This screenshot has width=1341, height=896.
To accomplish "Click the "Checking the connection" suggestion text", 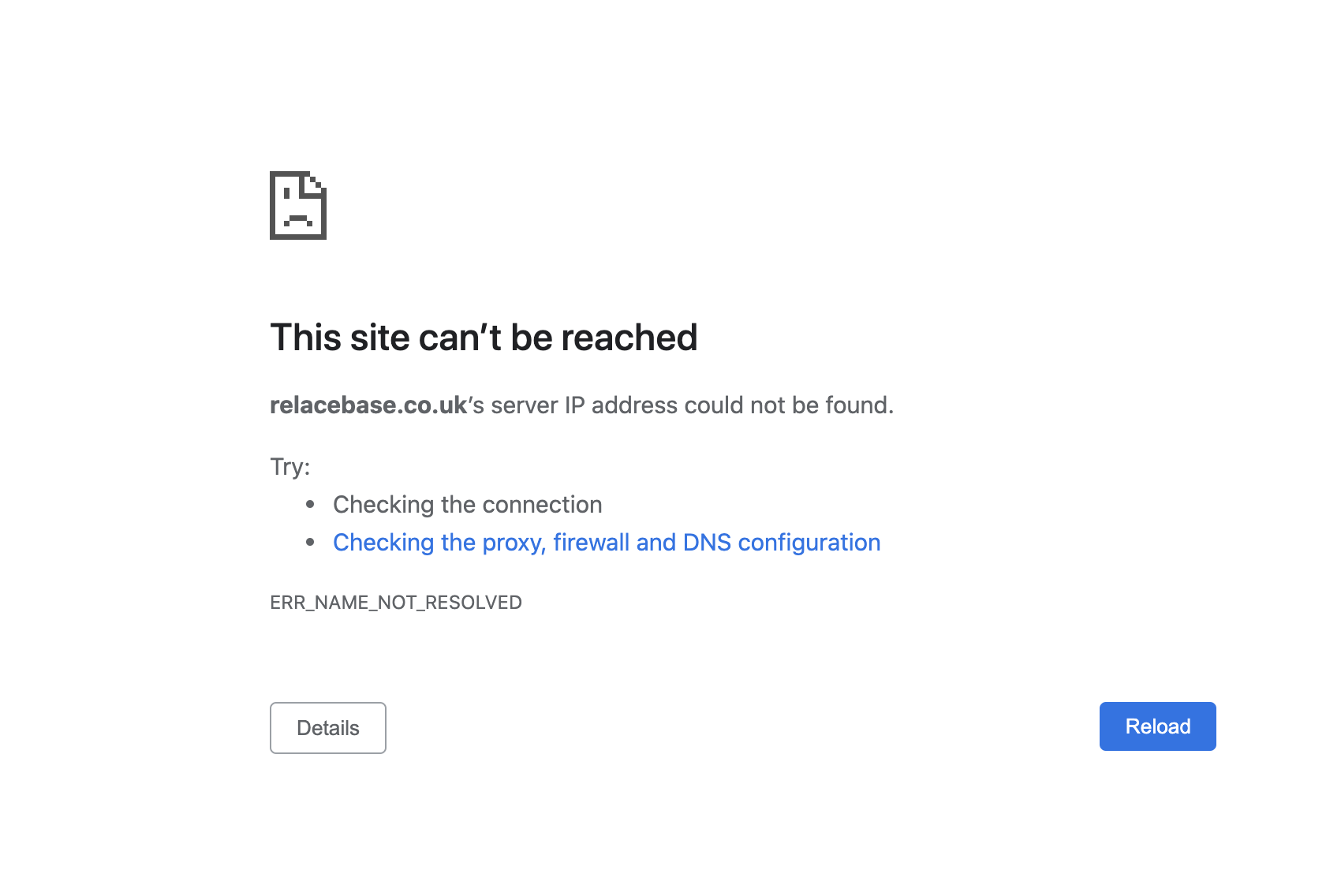I will (x=468, y=505).
